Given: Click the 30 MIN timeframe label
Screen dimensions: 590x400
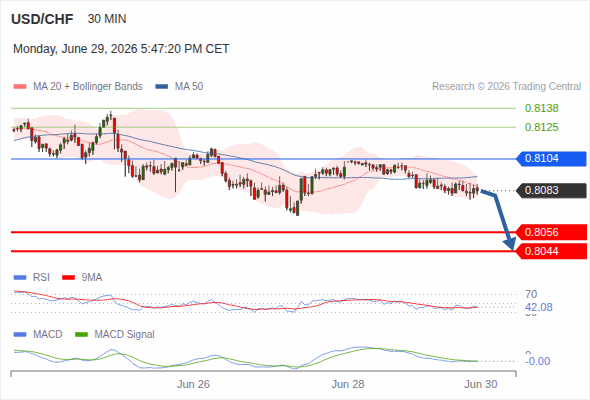Looking at the screenshot, I should click(x=107, y=19).
